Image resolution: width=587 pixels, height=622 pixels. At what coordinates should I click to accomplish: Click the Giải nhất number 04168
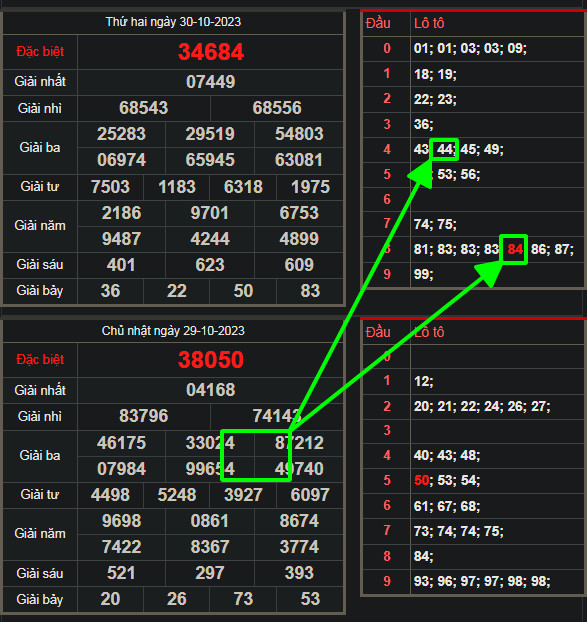(x=211, y=390)
